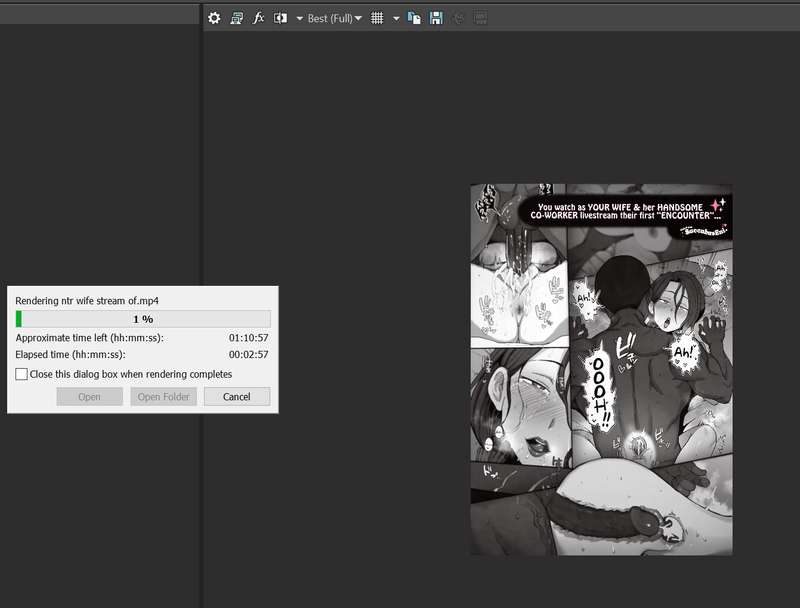Click the Open Folder button
800x608 pixels.
(x=163, y=396)
